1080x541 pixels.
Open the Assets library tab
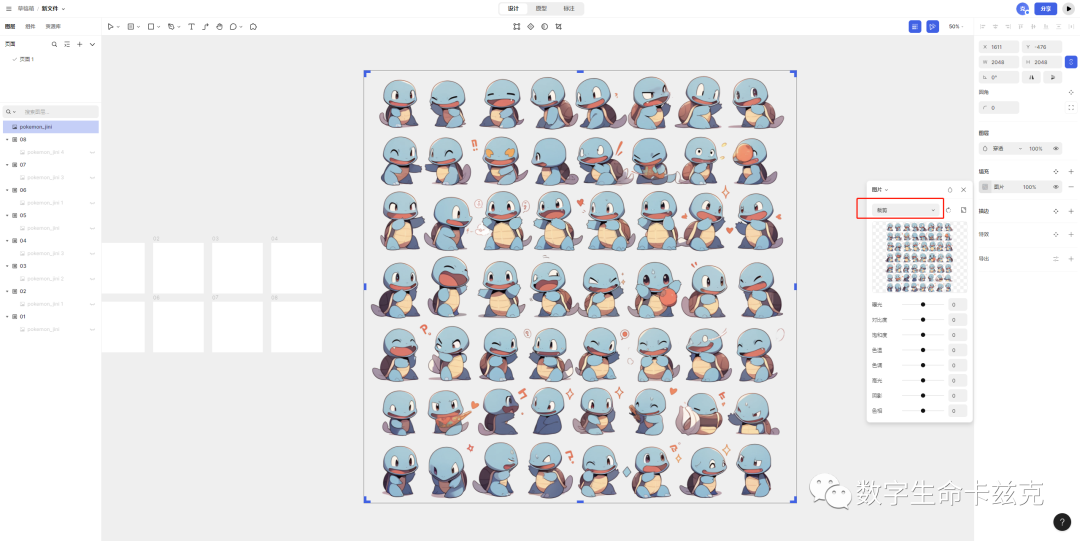coord(53,26)
